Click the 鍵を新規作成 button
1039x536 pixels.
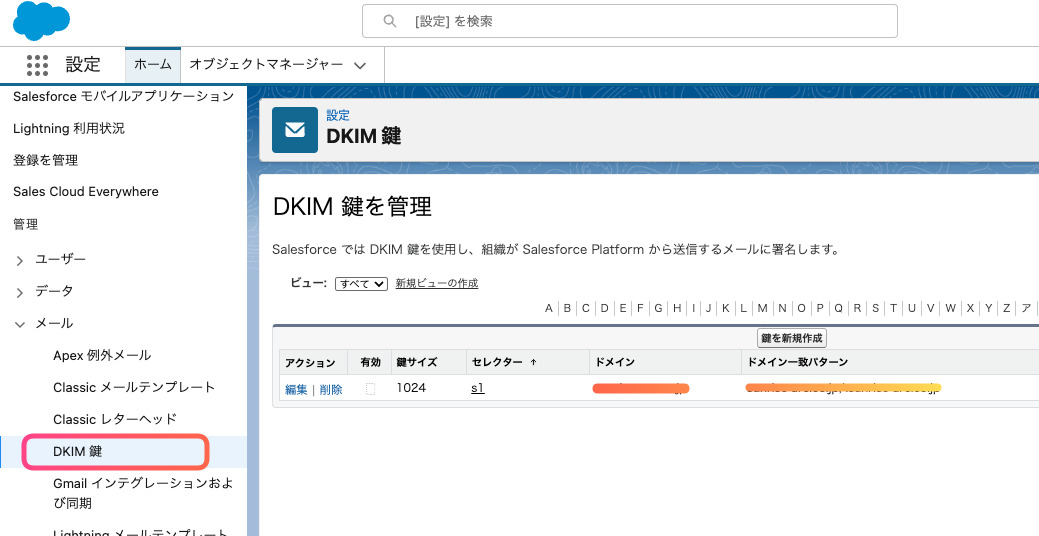click(x=792, y=338)
